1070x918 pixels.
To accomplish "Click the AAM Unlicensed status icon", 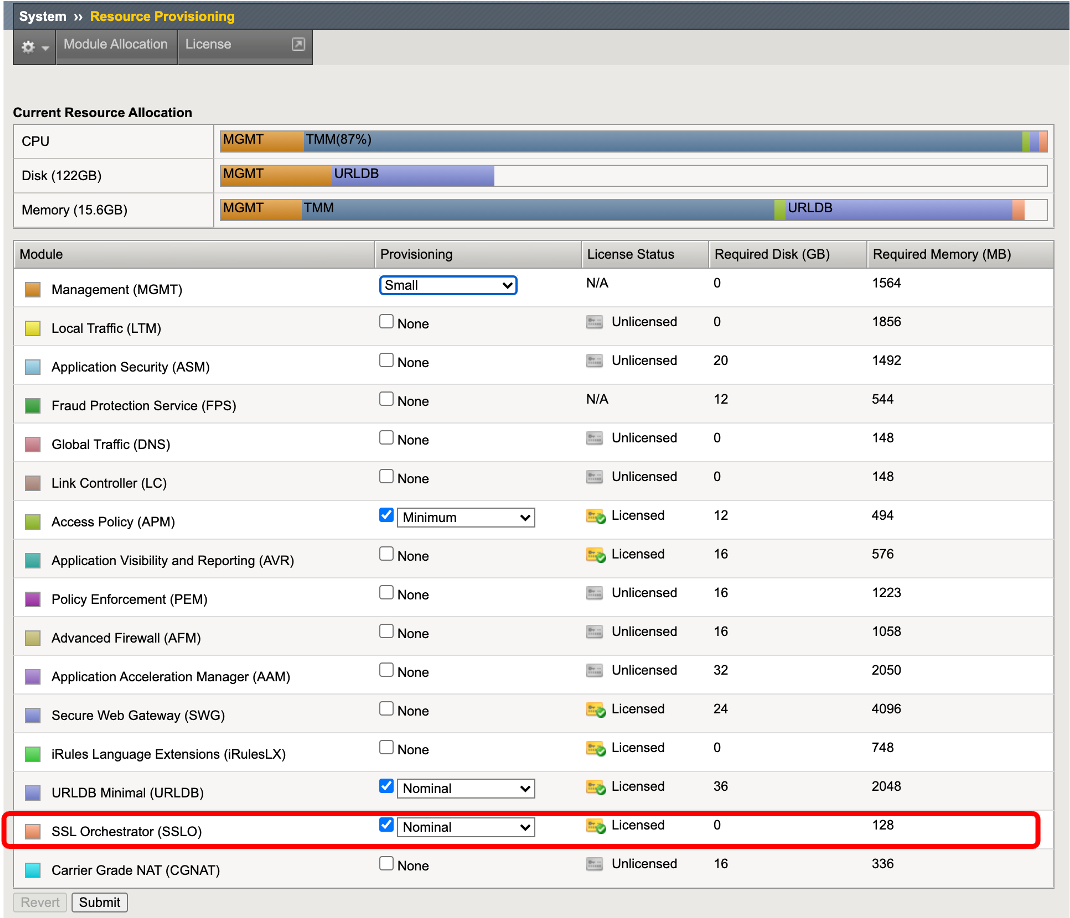I will 594,671.
